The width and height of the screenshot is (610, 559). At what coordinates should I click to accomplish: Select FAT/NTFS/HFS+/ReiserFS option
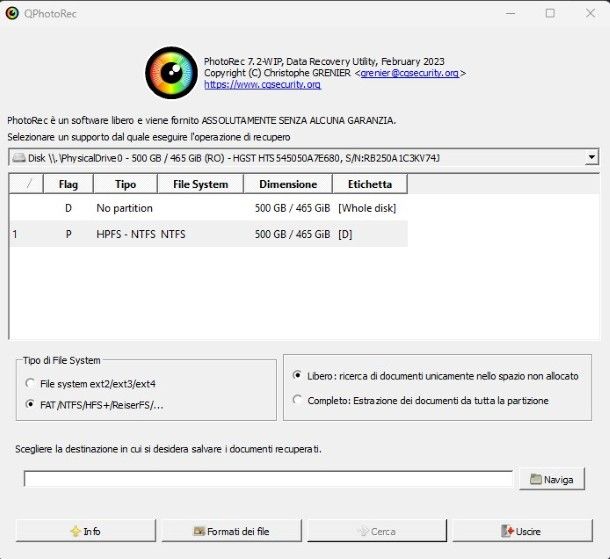point(31,405)
